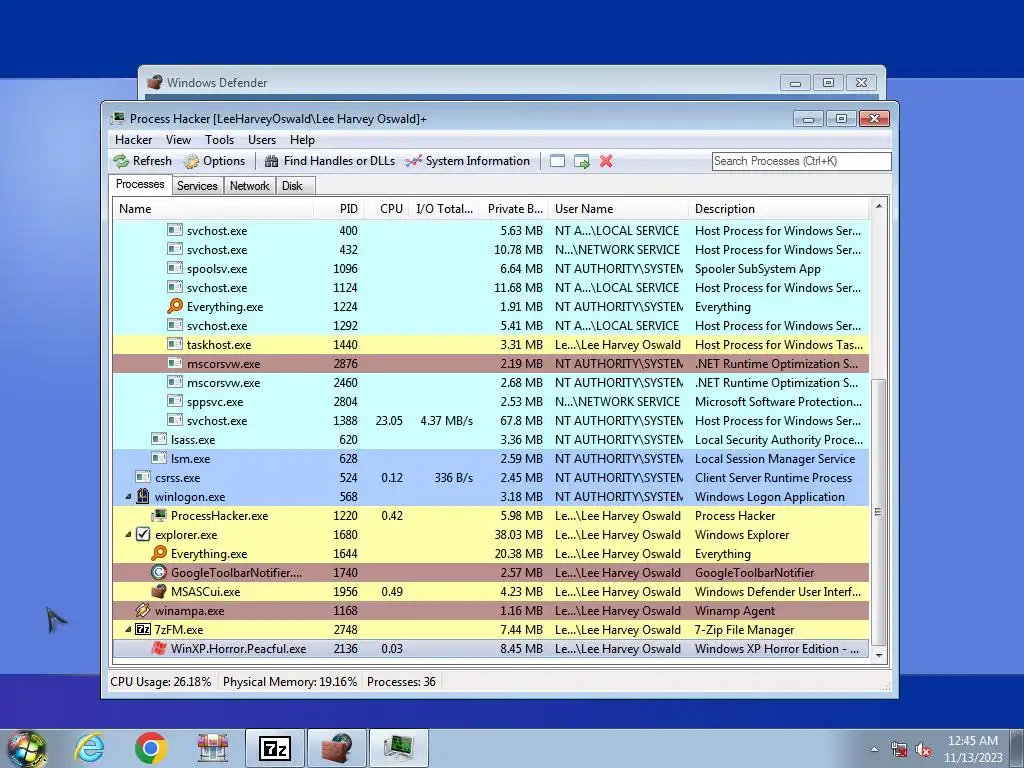Select mscorsvw.exe row with PID 2876
Screen dimensions: 1024x768
[x=490, y=364]
